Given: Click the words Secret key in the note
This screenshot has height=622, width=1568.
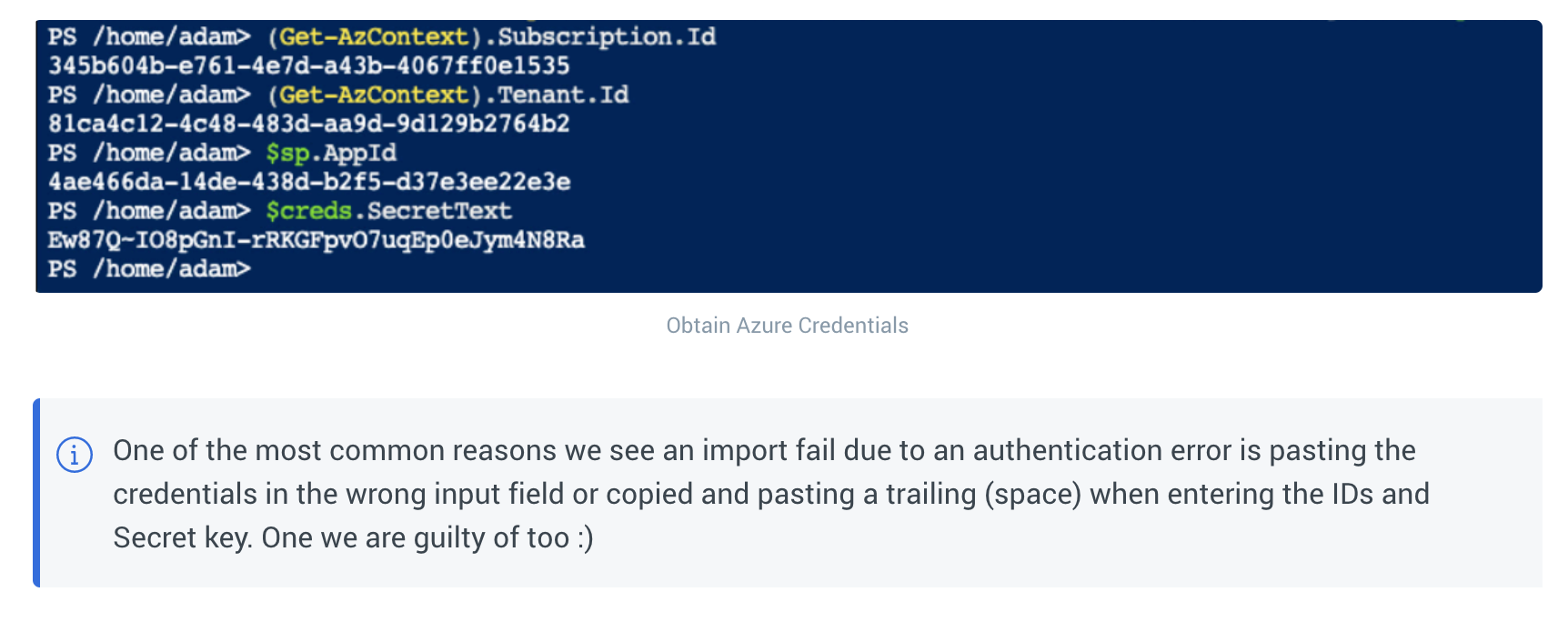Looking at the screenshot, I should coord(181,537).
